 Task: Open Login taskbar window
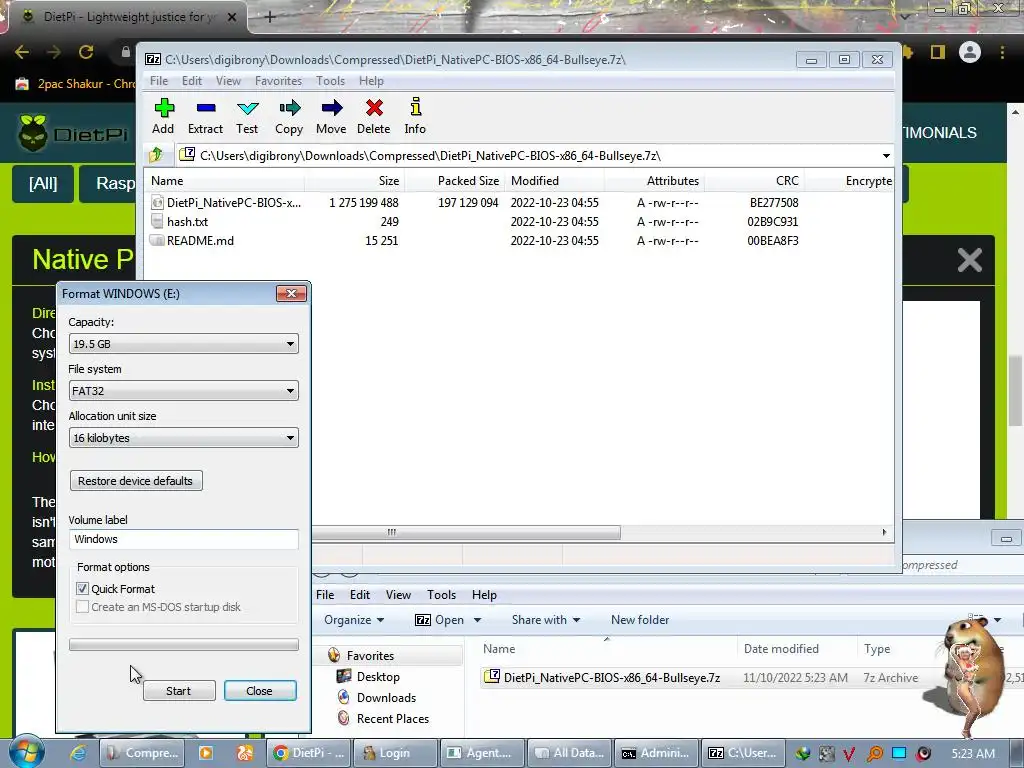pos(396,753)
